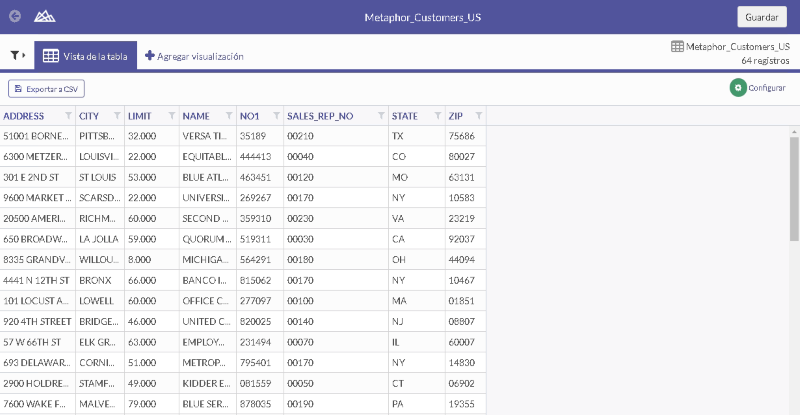Click the Metaphor_Customers_US dataset table icon
Screen dimensions: 800x415
coord(677,47)
